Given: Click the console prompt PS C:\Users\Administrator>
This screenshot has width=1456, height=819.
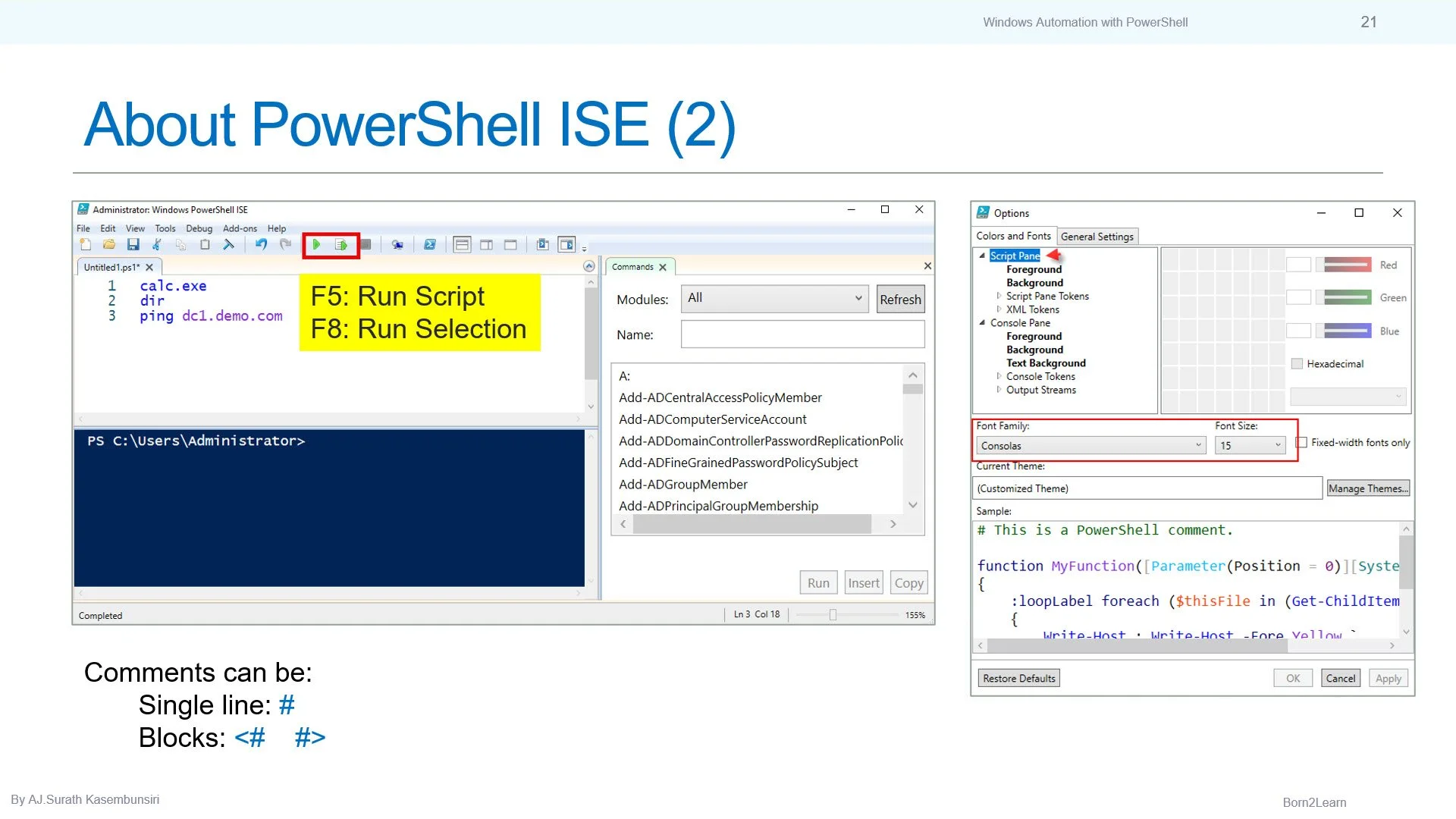Looking at the screenshot, I should coord(196,441).
